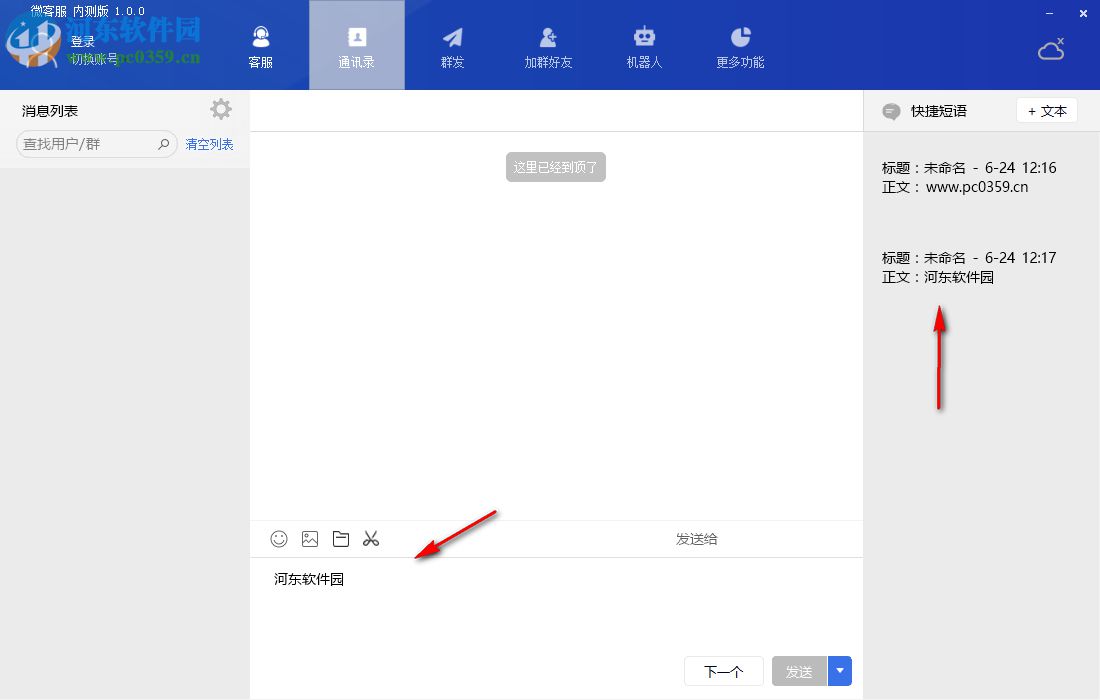Select the emoji icon in the chat toolbar
Image resolution: width=1100 pixels, height=700 pixels.
click(278, 539)
